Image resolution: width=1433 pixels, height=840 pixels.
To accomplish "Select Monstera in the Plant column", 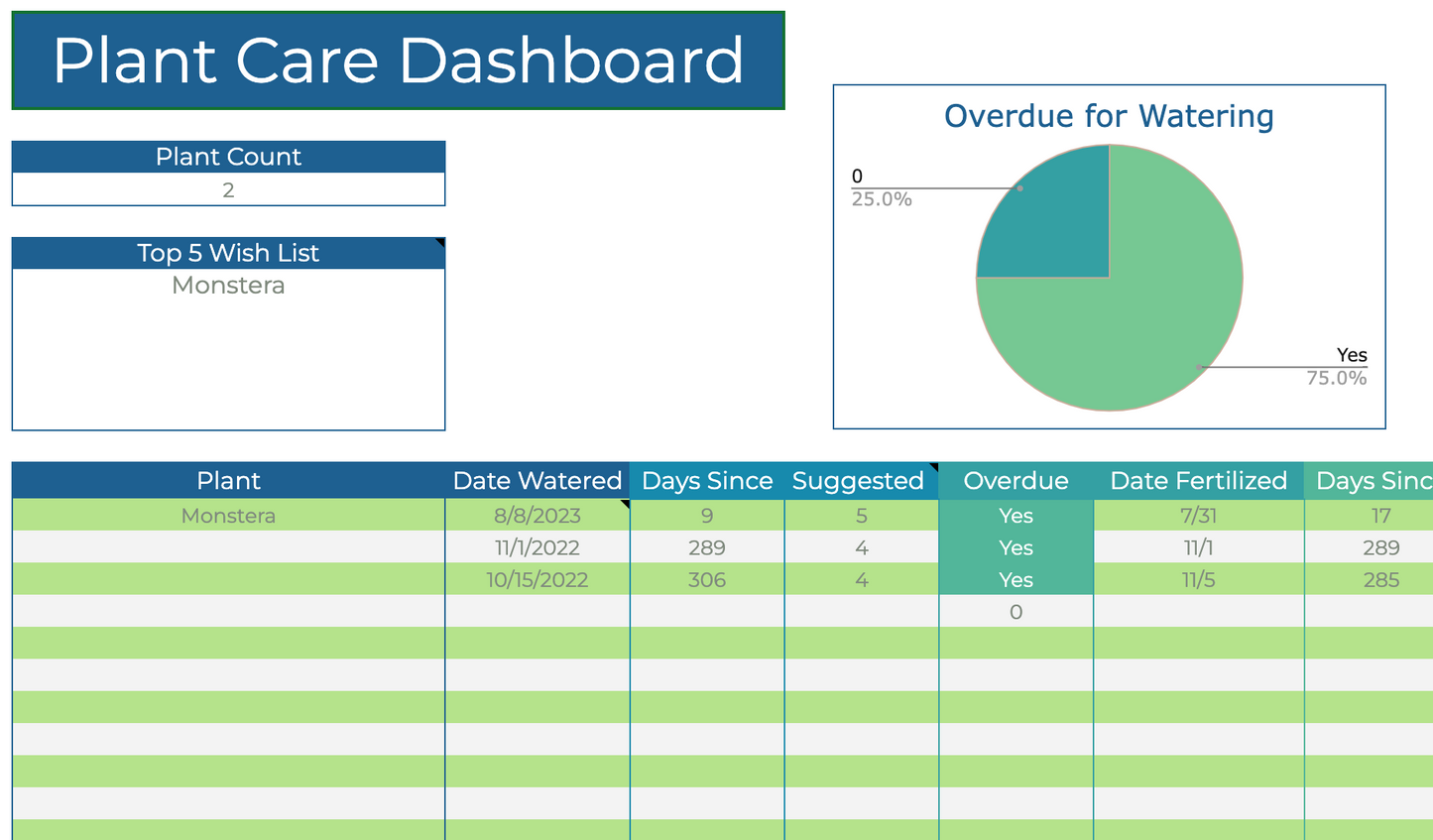I will (x=228, y=516).
